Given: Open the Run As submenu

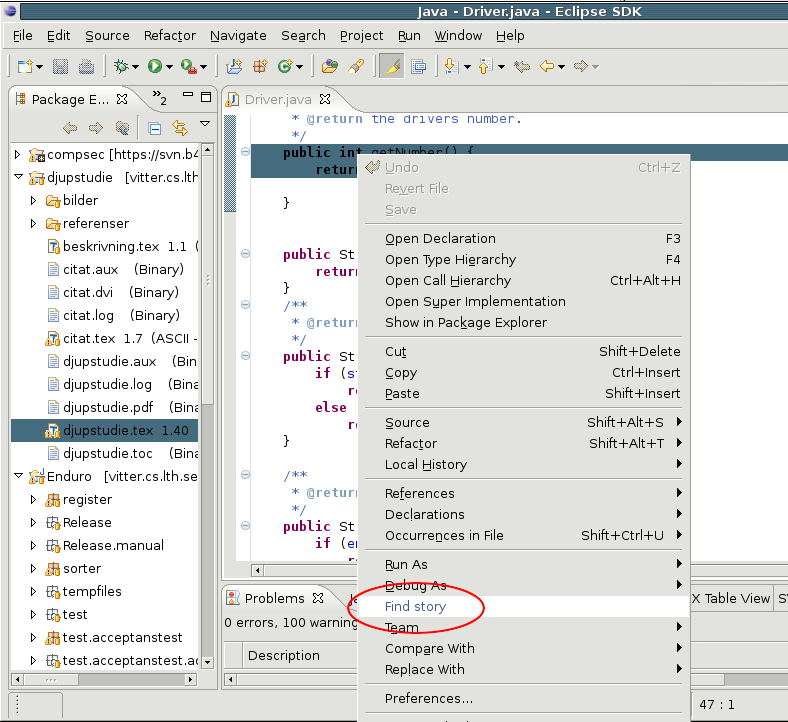Looking at the screenshot, I should [x=523, y=565].
